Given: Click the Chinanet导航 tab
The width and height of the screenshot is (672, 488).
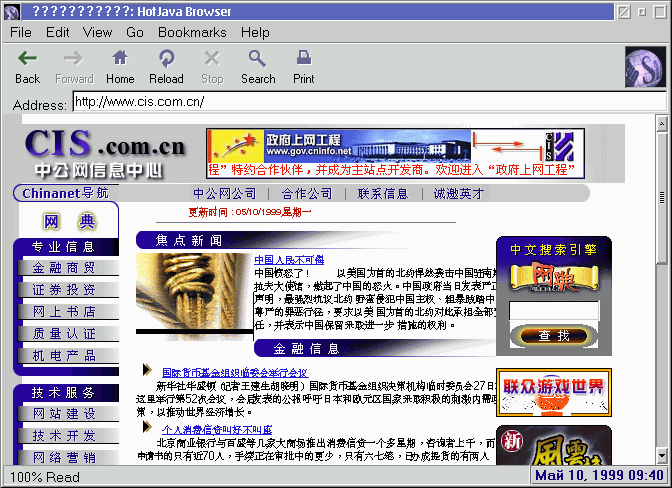Looking at the screenshot, I should click(65, 193).
